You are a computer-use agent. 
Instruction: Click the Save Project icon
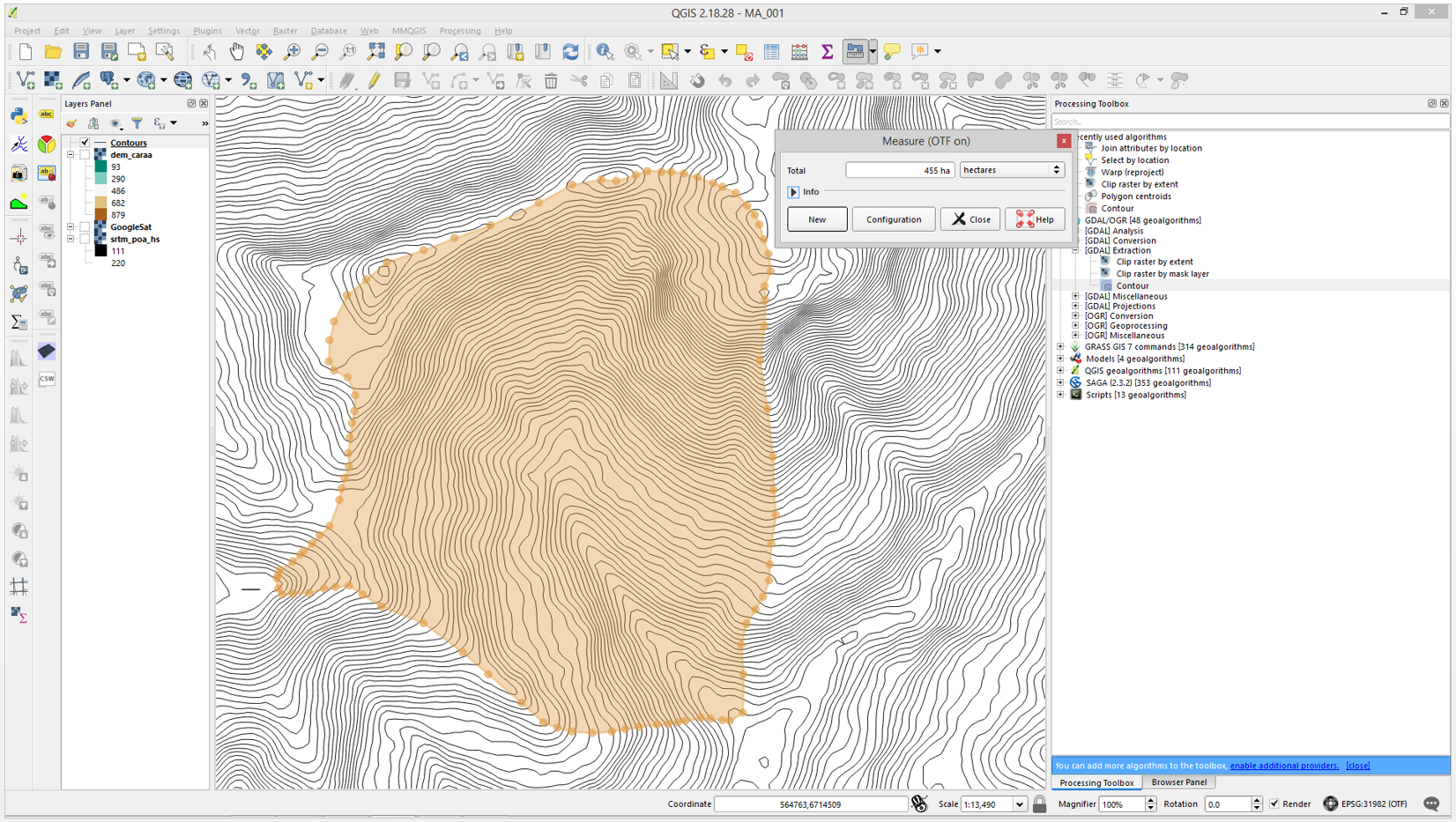click(81, 52)
